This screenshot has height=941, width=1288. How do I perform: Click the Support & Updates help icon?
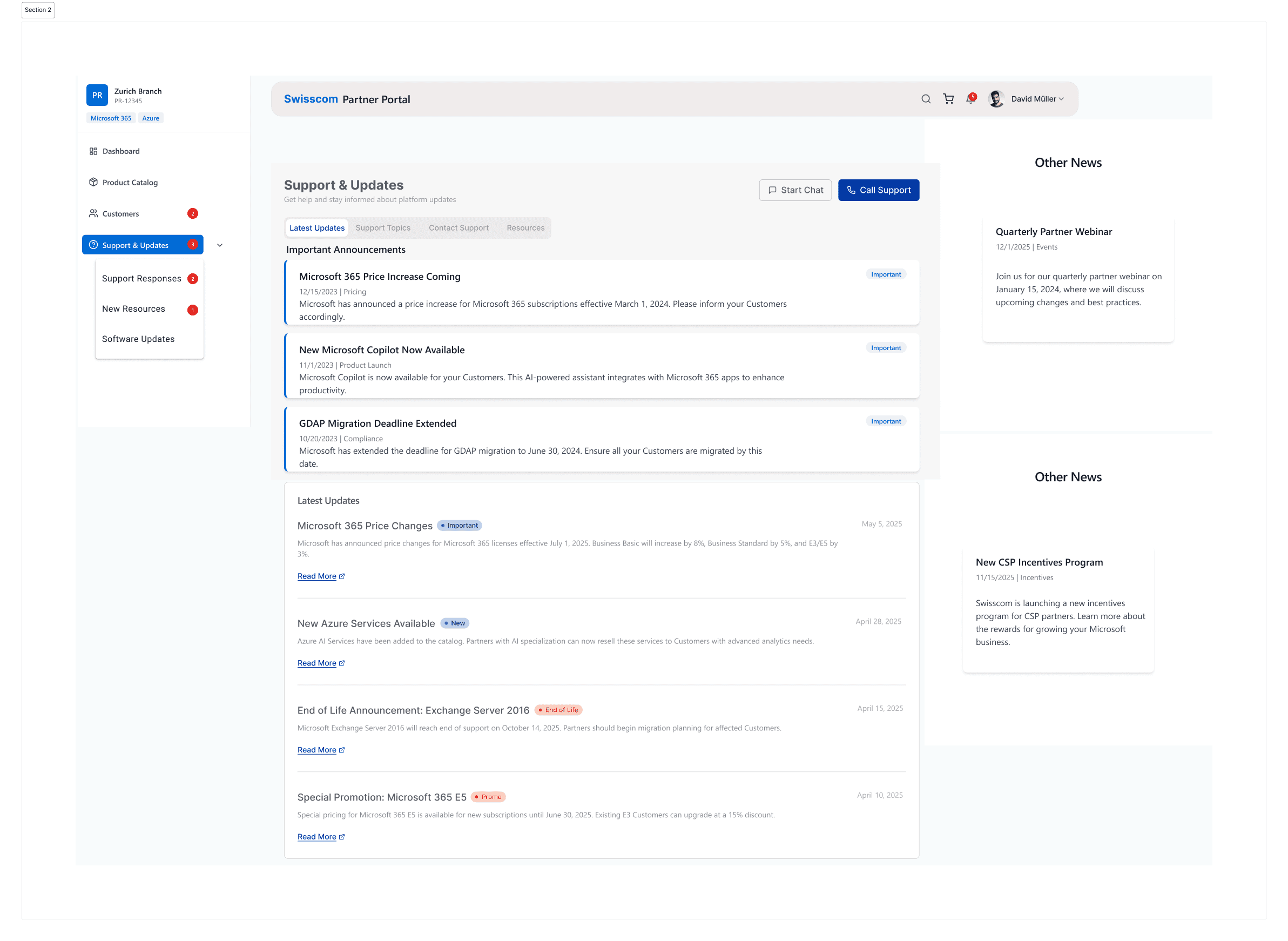tap(93, 245)
